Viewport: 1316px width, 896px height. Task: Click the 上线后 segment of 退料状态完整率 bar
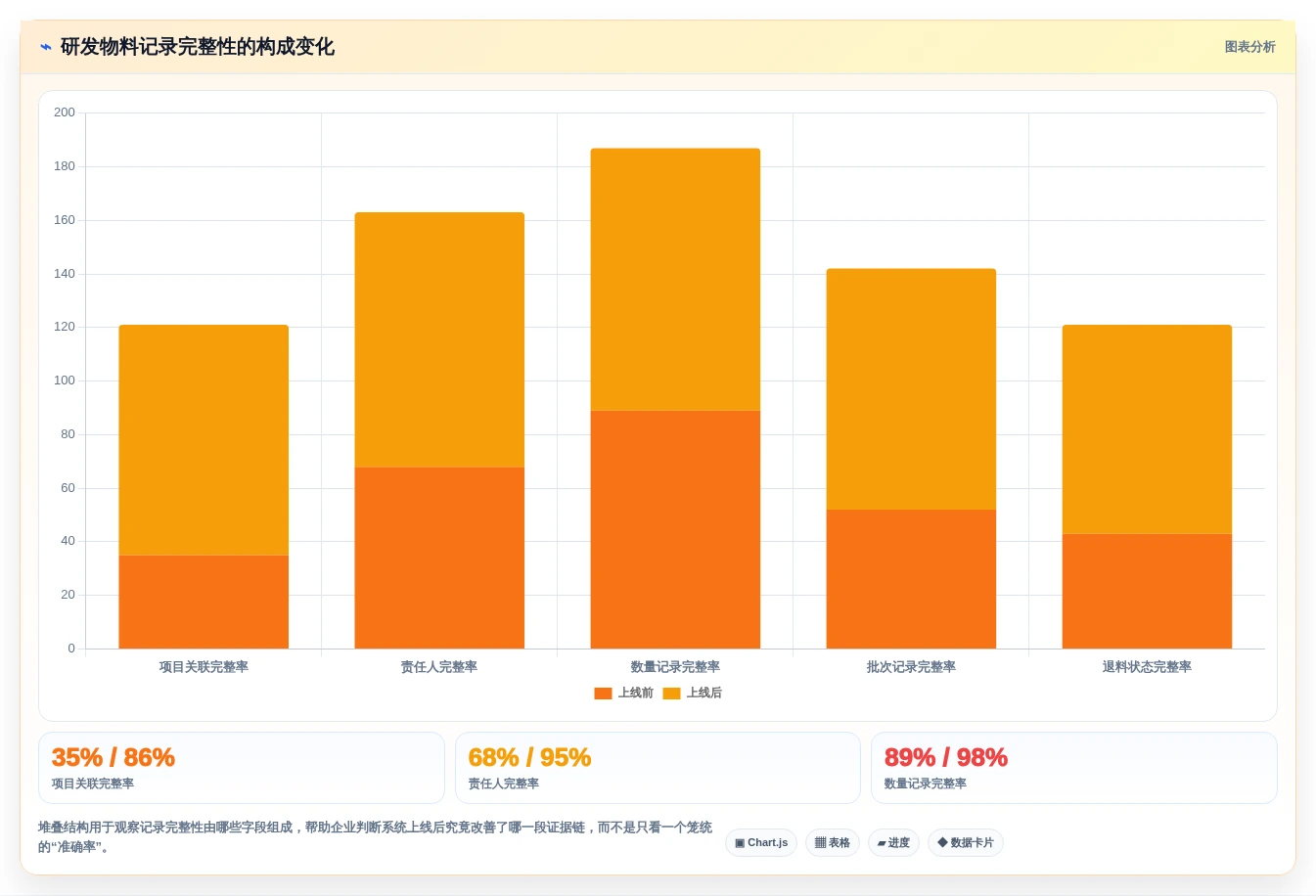1147,429
